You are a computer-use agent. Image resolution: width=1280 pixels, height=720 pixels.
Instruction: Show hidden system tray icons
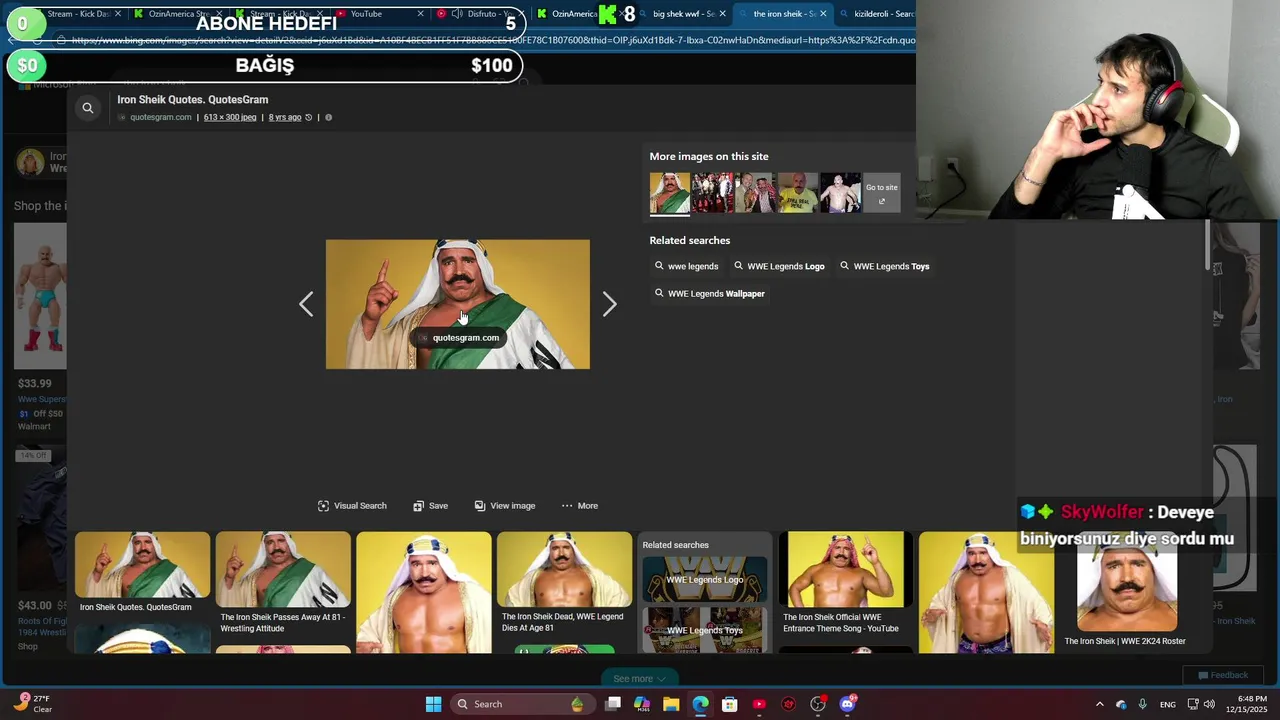[1100, 704]
